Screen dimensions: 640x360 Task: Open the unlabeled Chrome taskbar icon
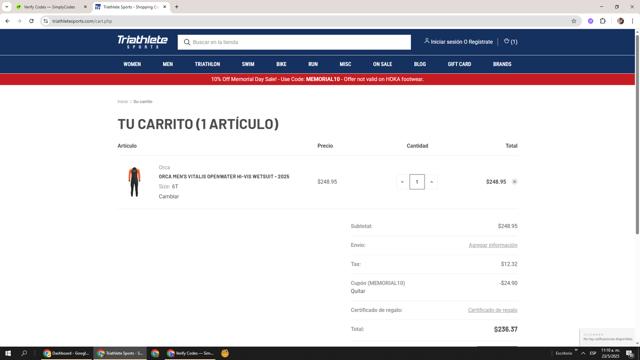155,353
